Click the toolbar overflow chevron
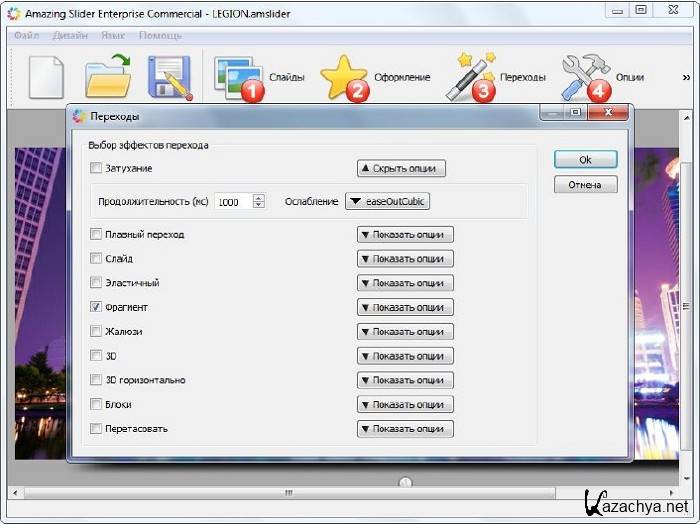 pyautogui.click(x=686, y=77)
